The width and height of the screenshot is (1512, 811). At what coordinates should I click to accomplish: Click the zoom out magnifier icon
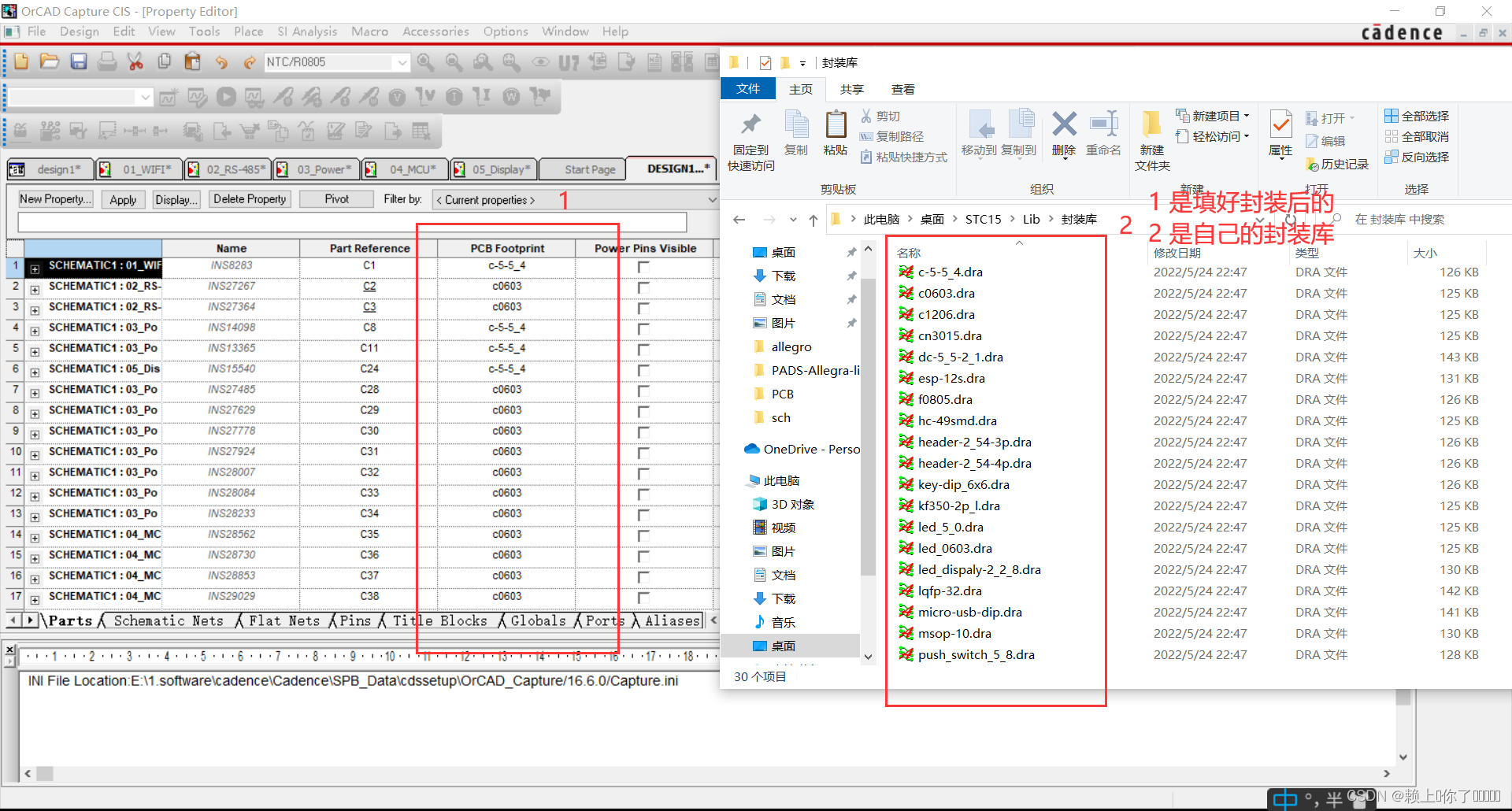coord(454,62)
